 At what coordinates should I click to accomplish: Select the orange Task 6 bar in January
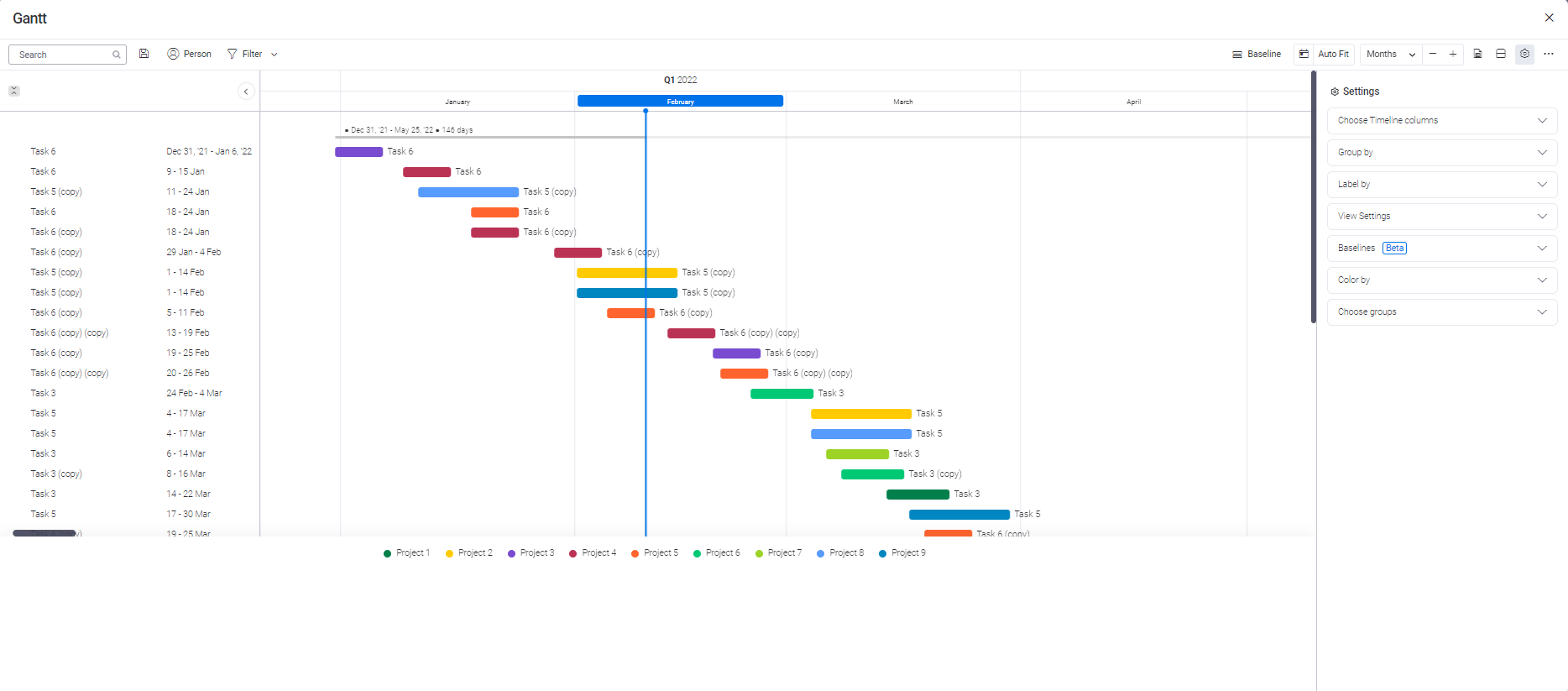pos(495,212)
